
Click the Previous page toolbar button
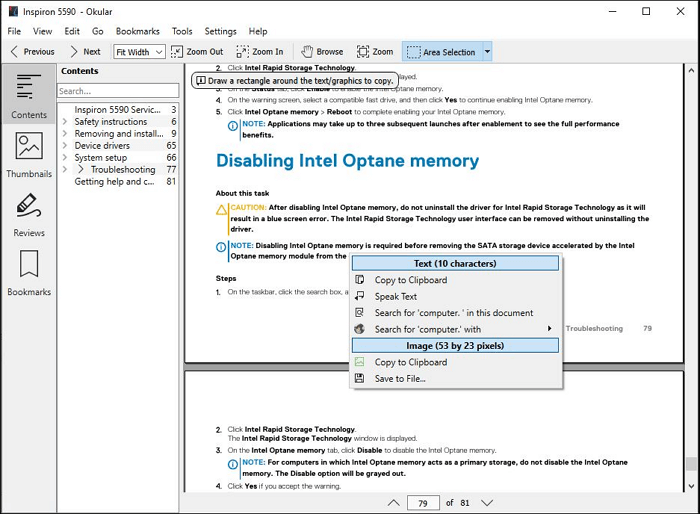[31, 51]
